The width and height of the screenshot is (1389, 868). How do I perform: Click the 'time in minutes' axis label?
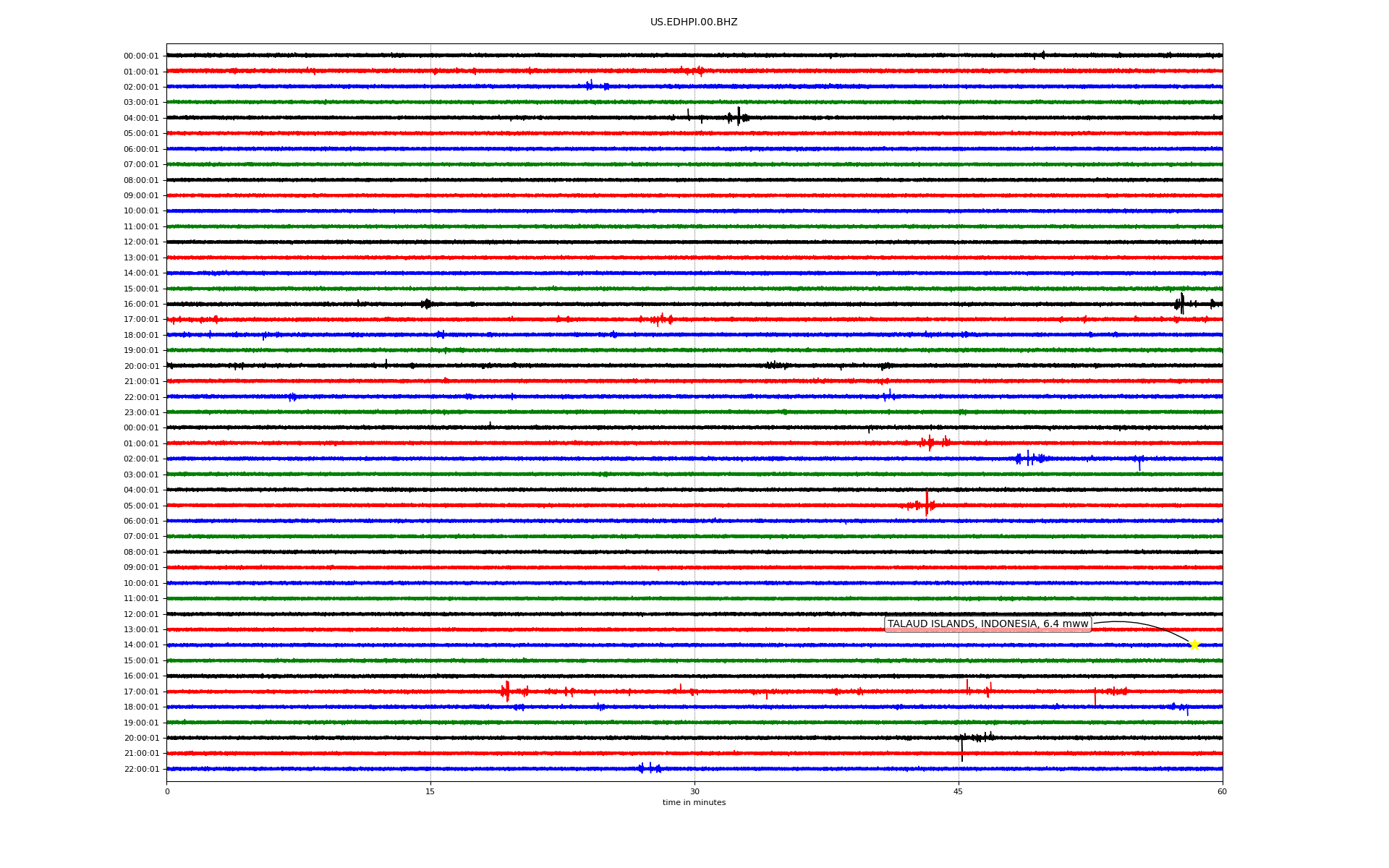pyautogui.click(x=693, y=802)
